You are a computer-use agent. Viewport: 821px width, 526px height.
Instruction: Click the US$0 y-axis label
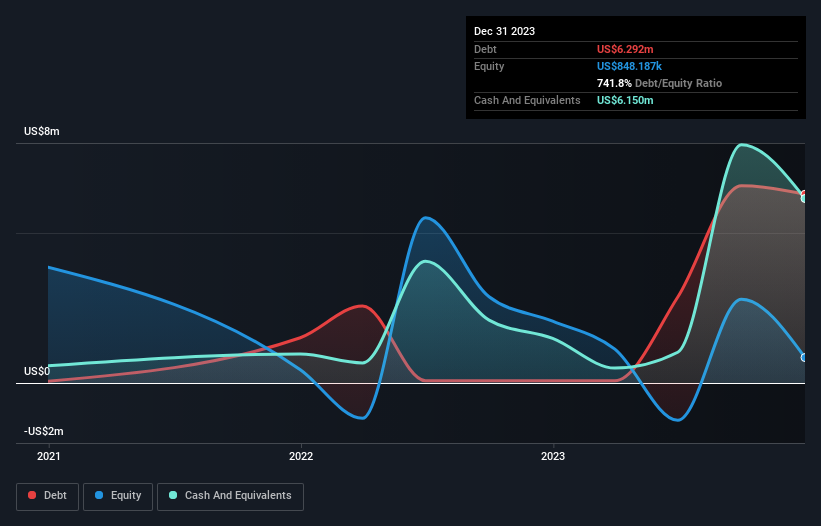coord(37,372)
